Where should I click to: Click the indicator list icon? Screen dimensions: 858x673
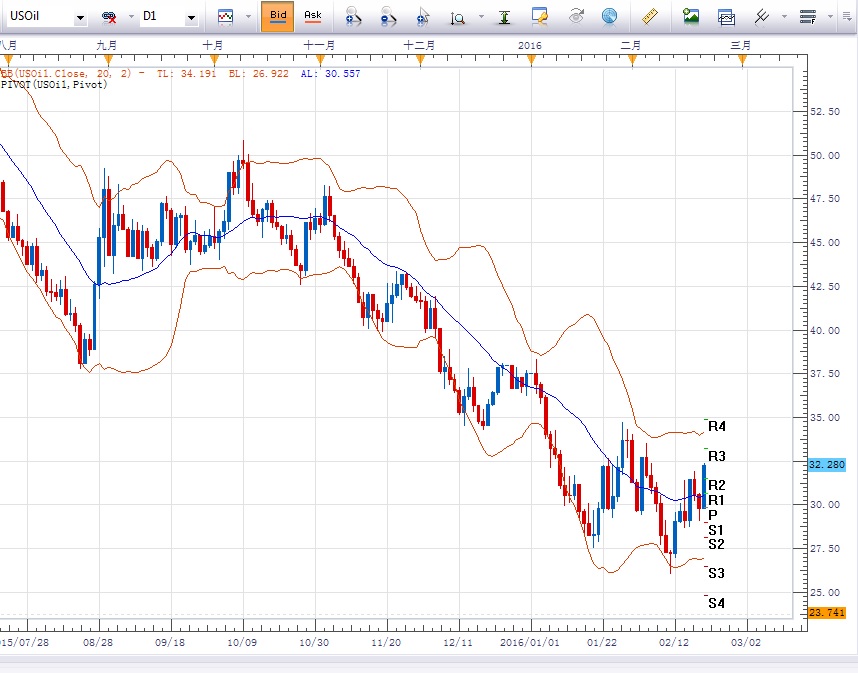tap(808, 17)
